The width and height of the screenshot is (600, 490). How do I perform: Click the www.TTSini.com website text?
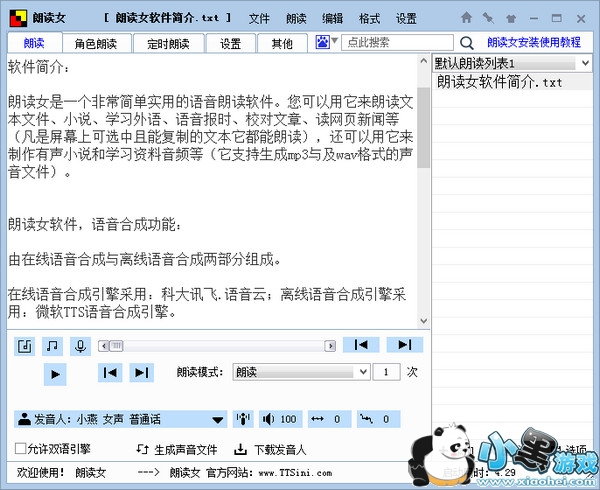pyautogui.click(x=295, y=473)
